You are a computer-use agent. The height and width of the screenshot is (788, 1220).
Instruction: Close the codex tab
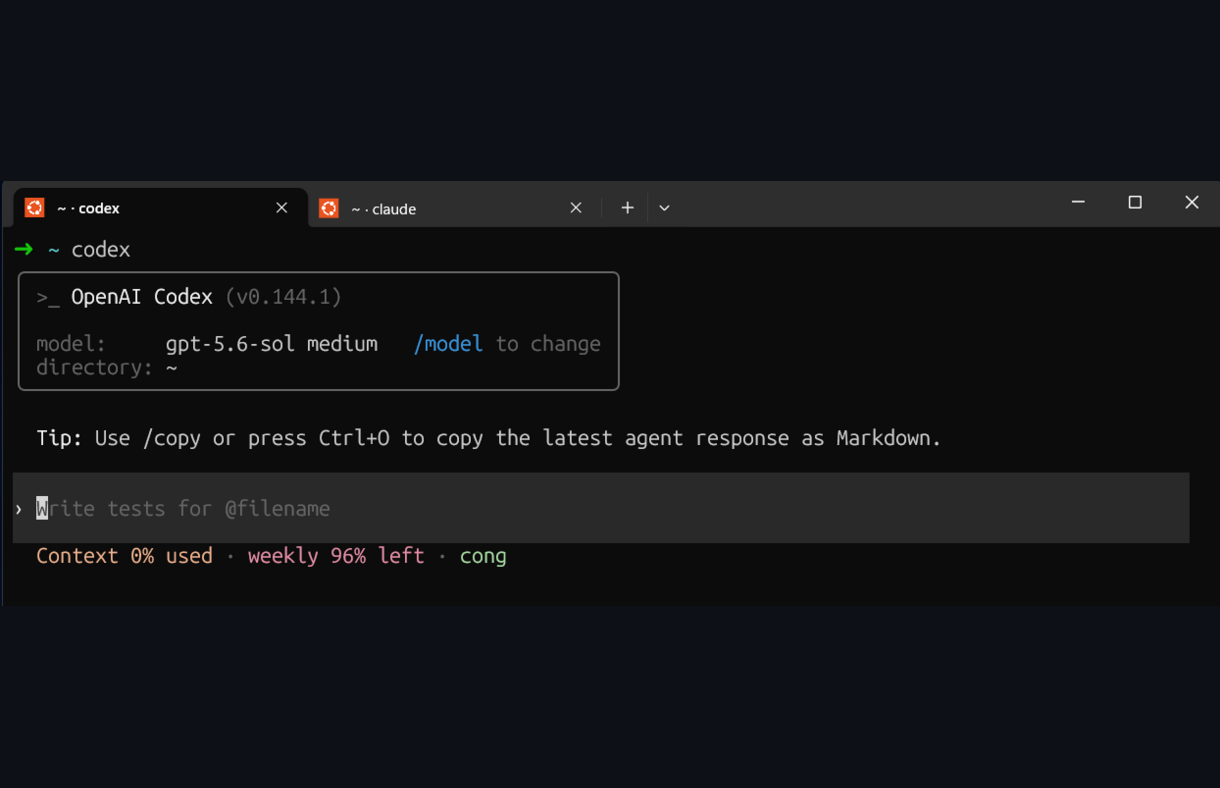click(282, 208)
